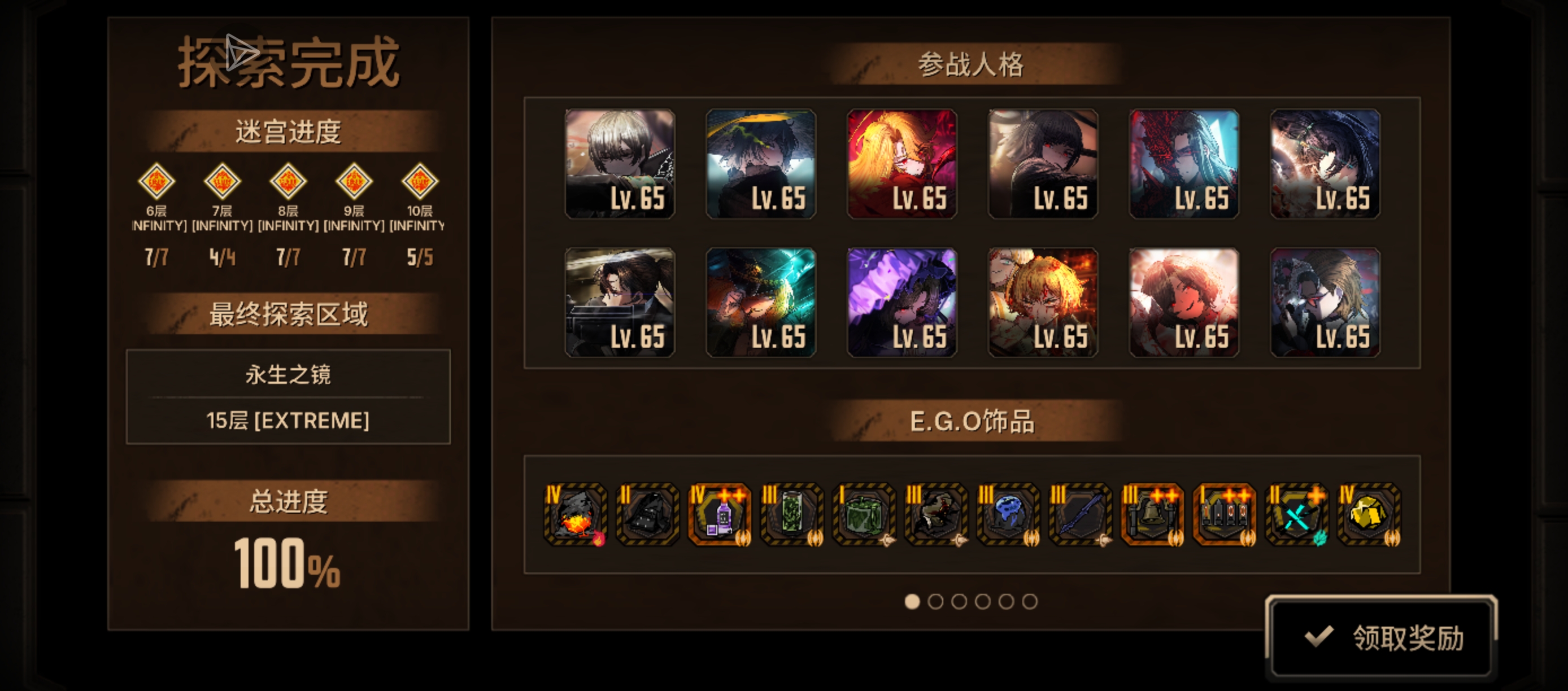Select the crossed cyan swords E.G.O gift

1297,515
